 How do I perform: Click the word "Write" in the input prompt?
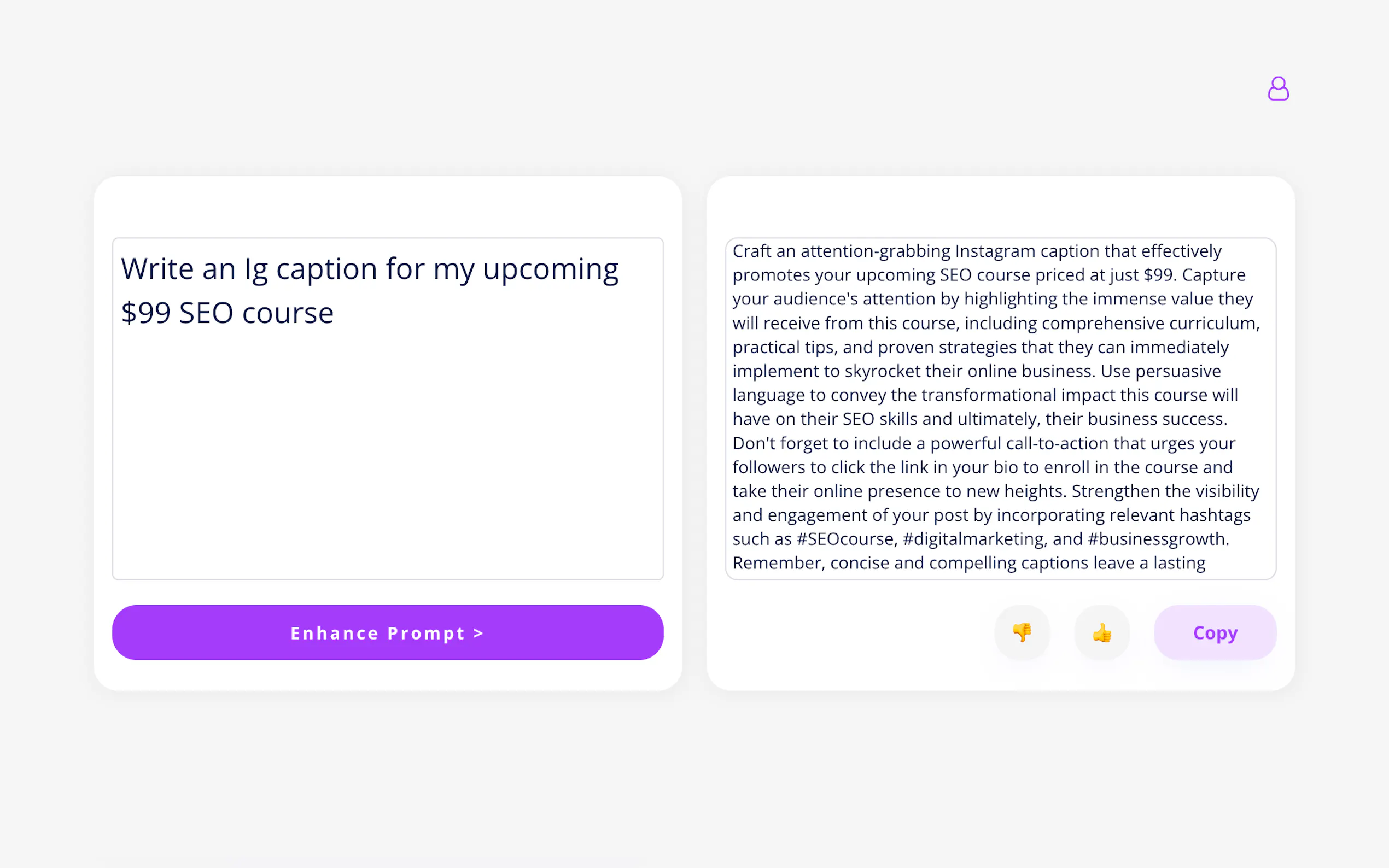(x=157, y=269)
